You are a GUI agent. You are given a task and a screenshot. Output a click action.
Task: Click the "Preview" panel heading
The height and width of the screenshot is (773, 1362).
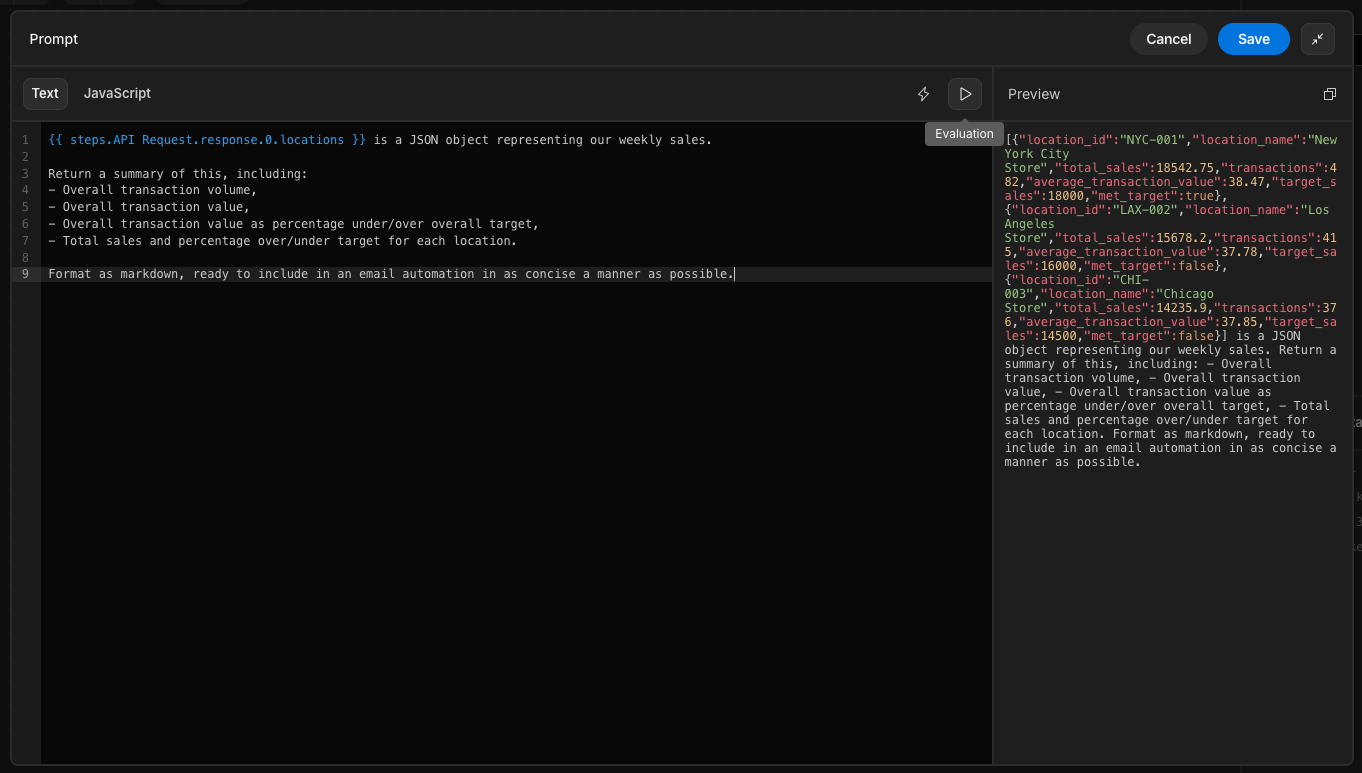click(1034, 94)
